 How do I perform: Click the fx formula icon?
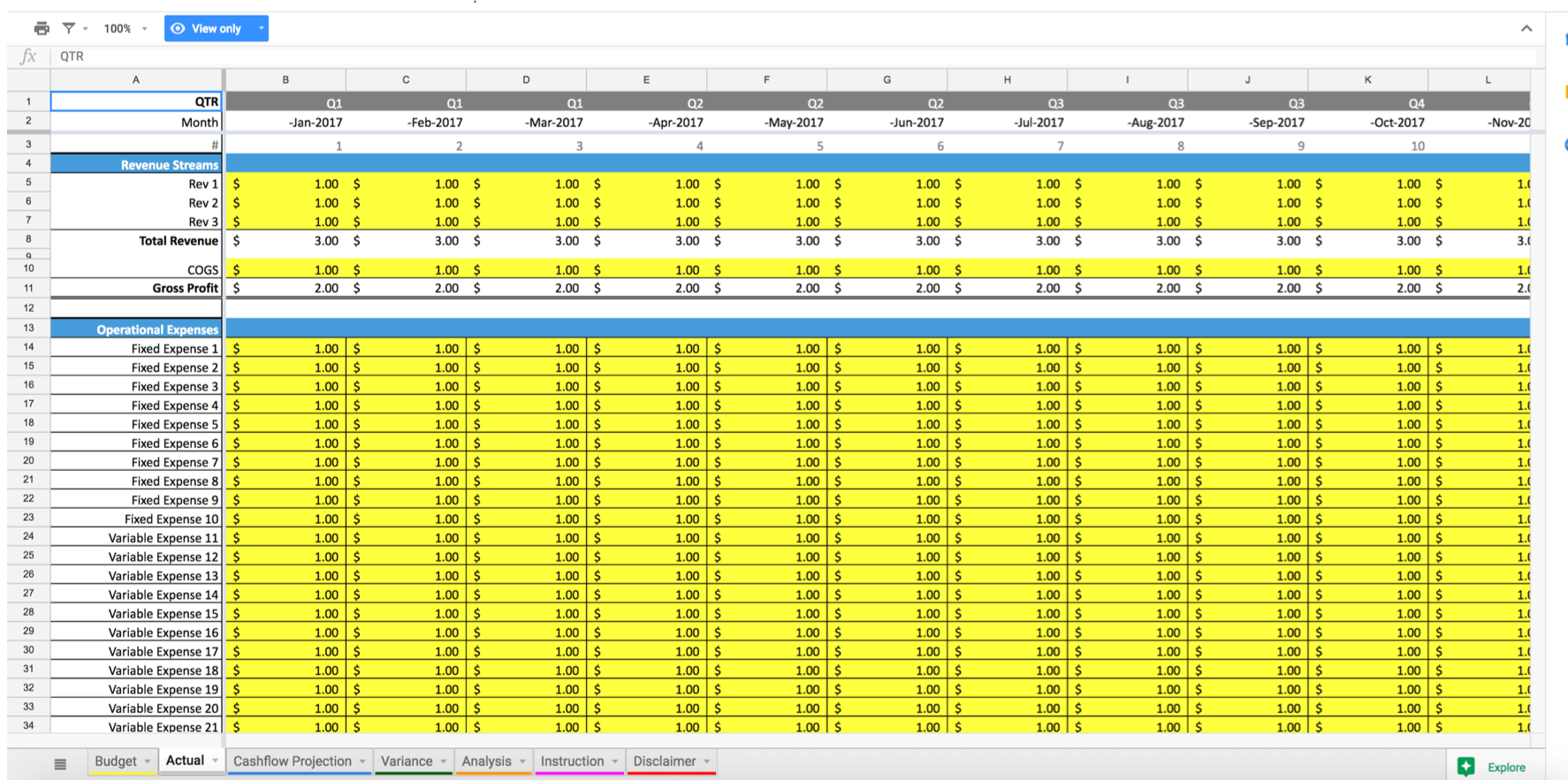(28, 56)
